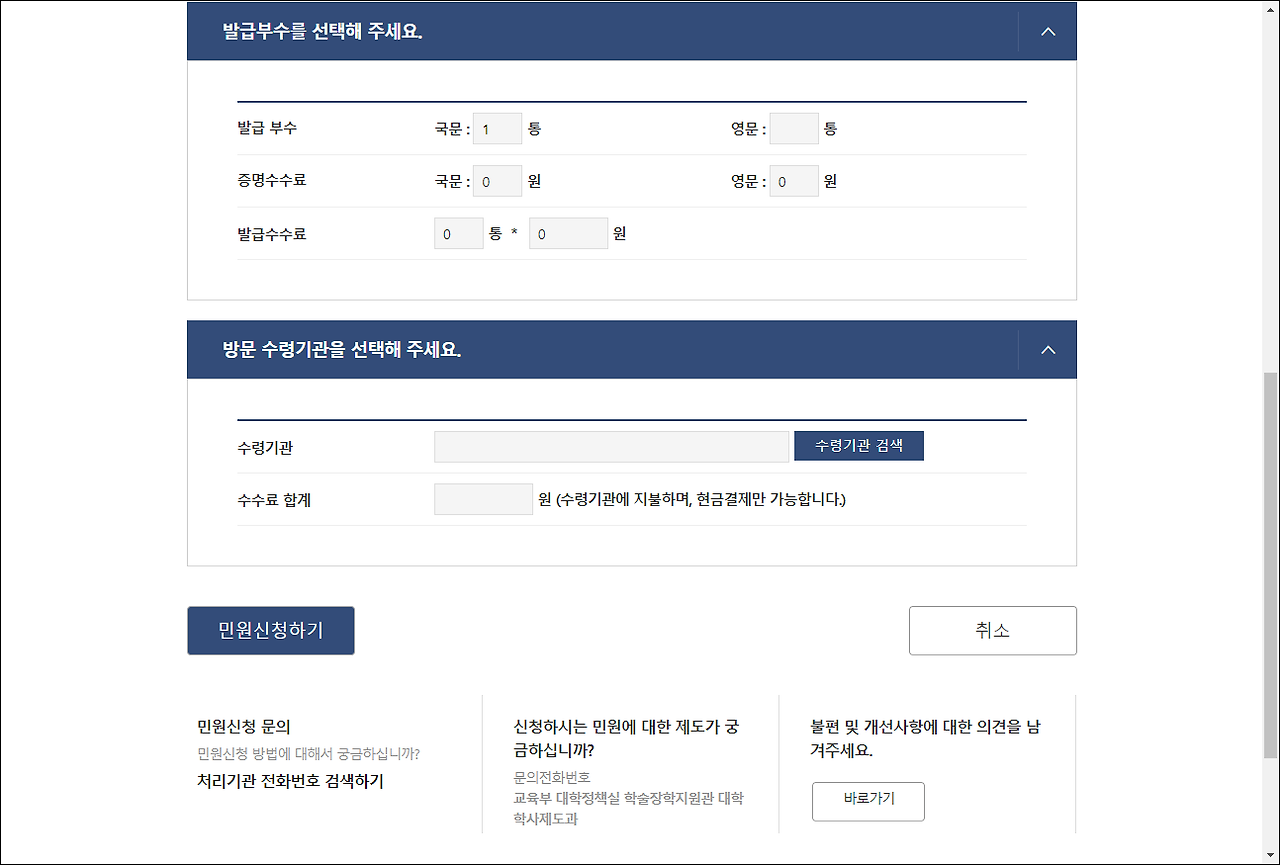Image resolution: width=1280 pixels, height=865 pixels.
Task: Click the 수령기관 검색 button
Action: point(858,446)
